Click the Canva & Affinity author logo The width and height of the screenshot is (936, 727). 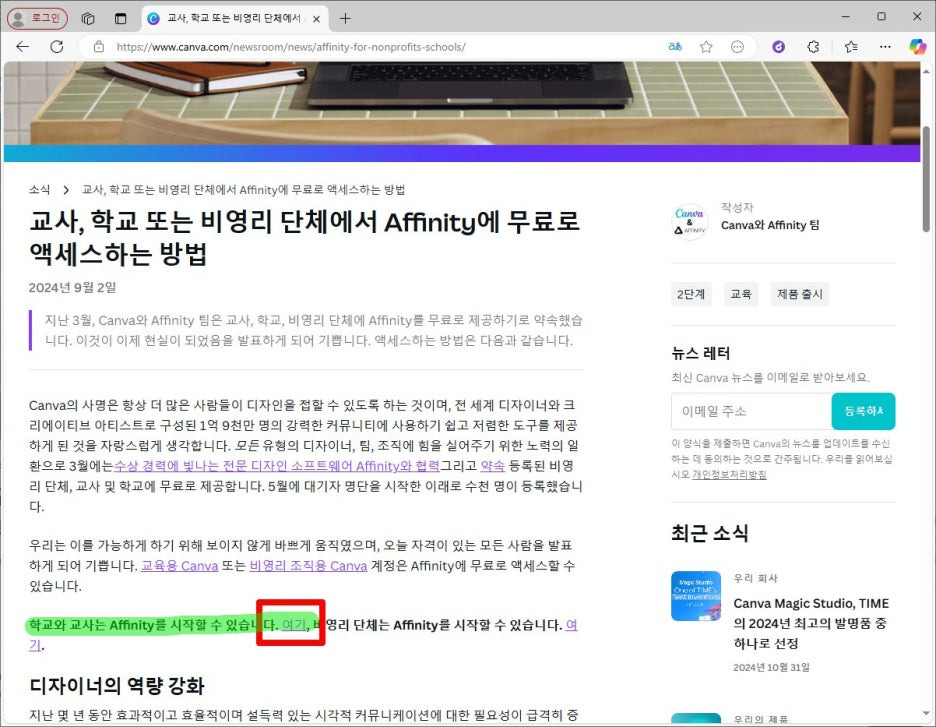coord(689,221)
